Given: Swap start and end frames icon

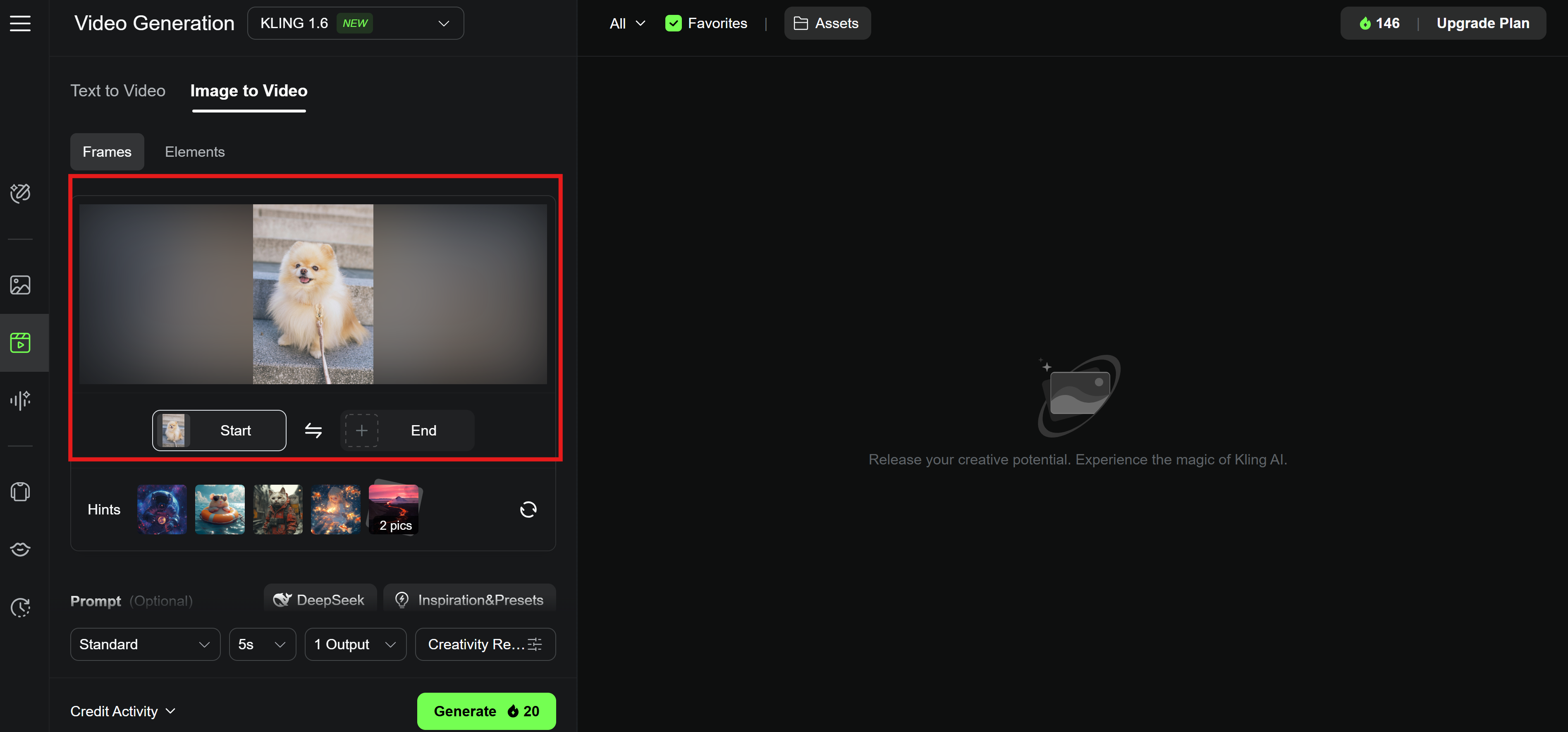Looking at the screenshot, I should coord(313,431).
